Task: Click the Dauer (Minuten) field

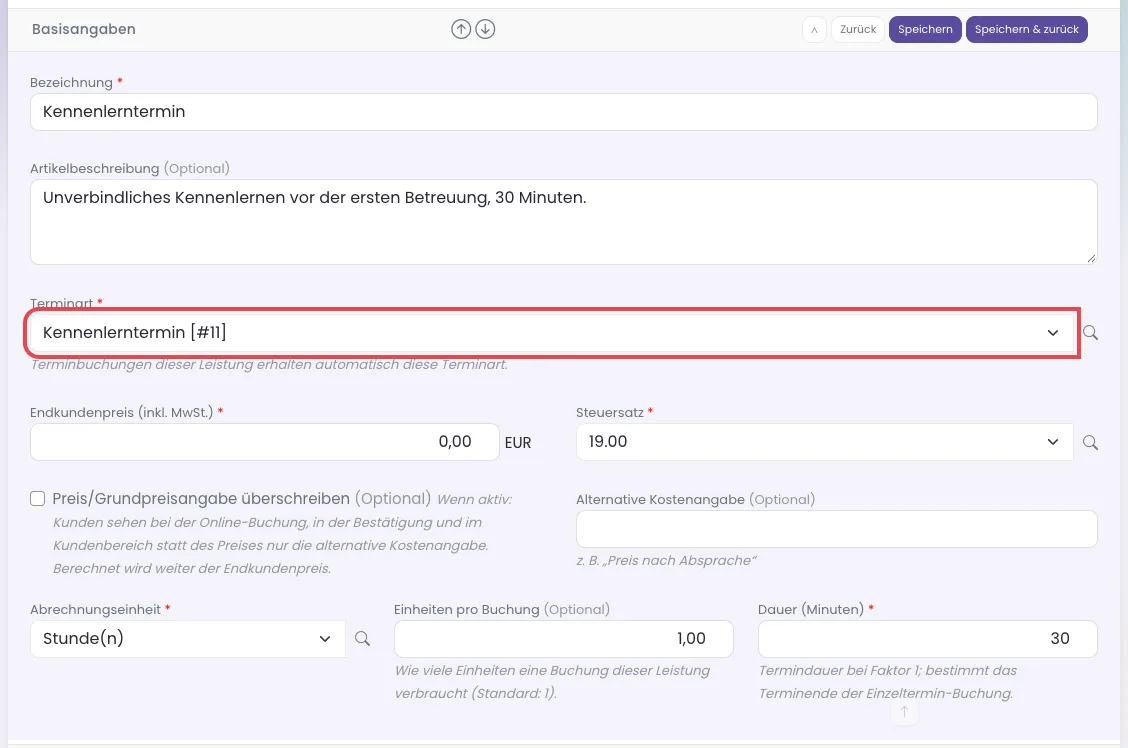Action: (x=928, y=639)
